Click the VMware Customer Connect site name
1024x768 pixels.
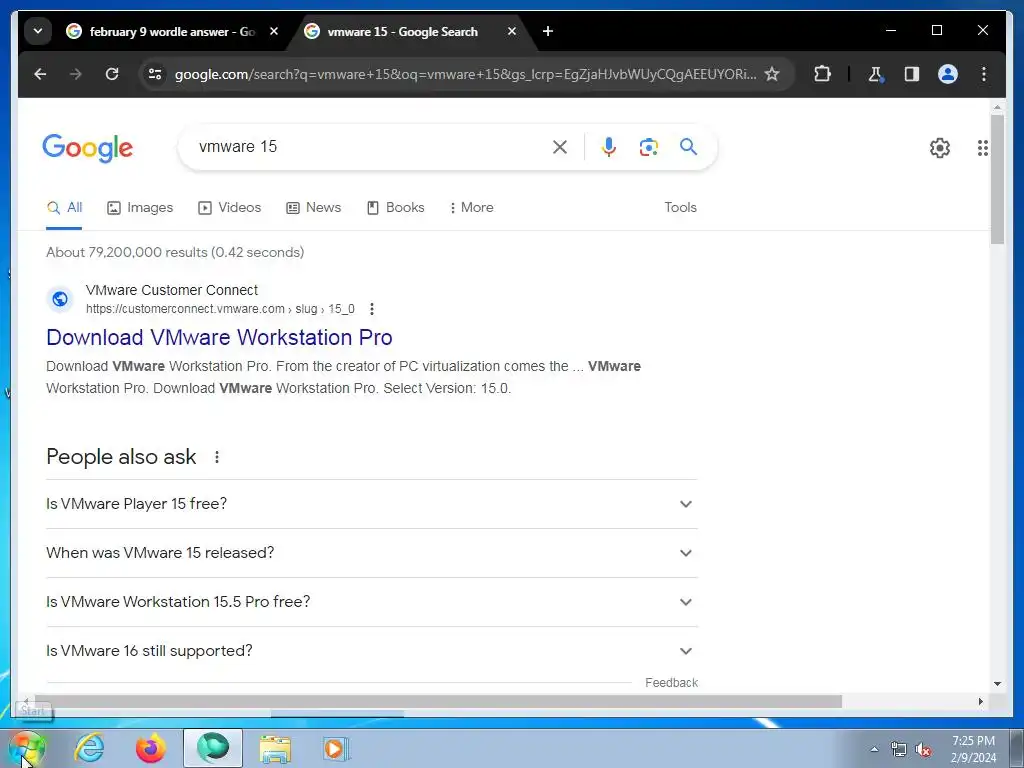172,290
